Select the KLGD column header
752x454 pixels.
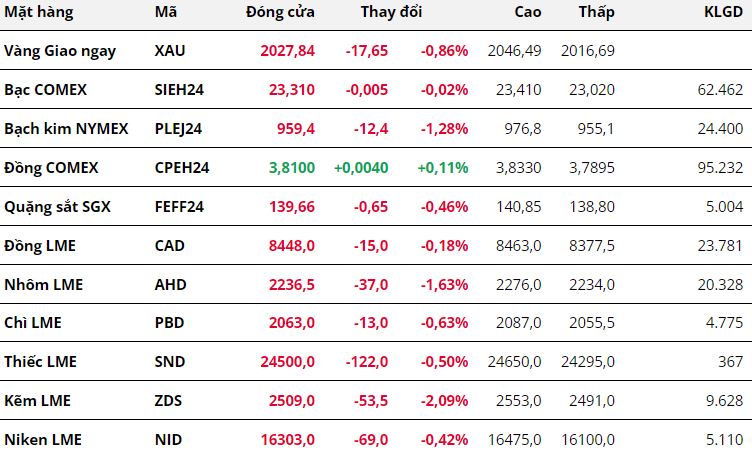pos(719,13)
